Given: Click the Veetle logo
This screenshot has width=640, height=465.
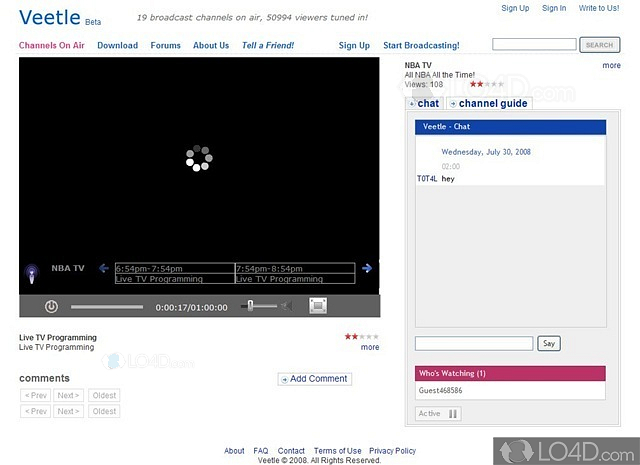Looking at the screenshot, I should 50,17.
